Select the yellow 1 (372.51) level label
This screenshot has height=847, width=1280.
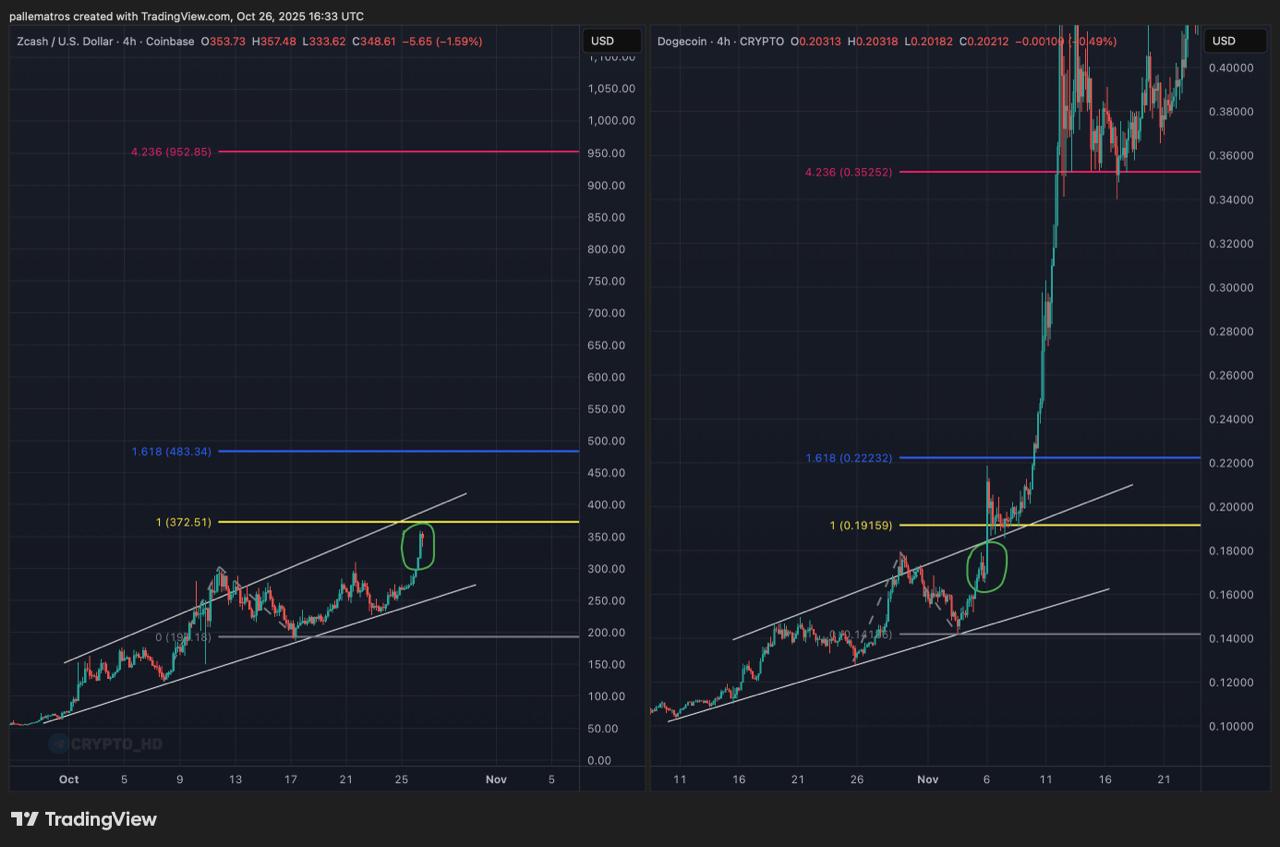[x=183, y=522]
